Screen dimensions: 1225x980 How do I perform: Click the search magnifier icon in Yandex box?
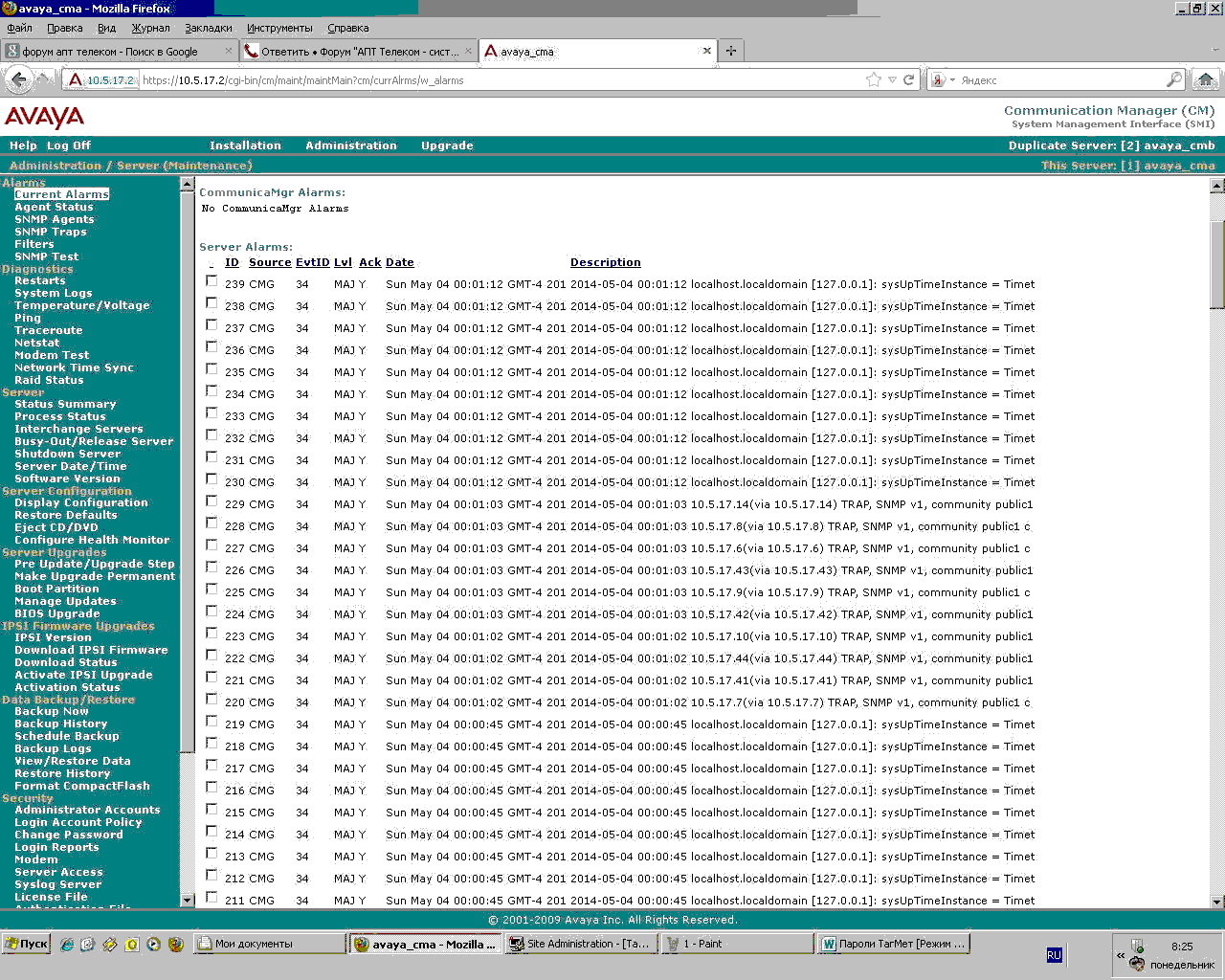1174,80
